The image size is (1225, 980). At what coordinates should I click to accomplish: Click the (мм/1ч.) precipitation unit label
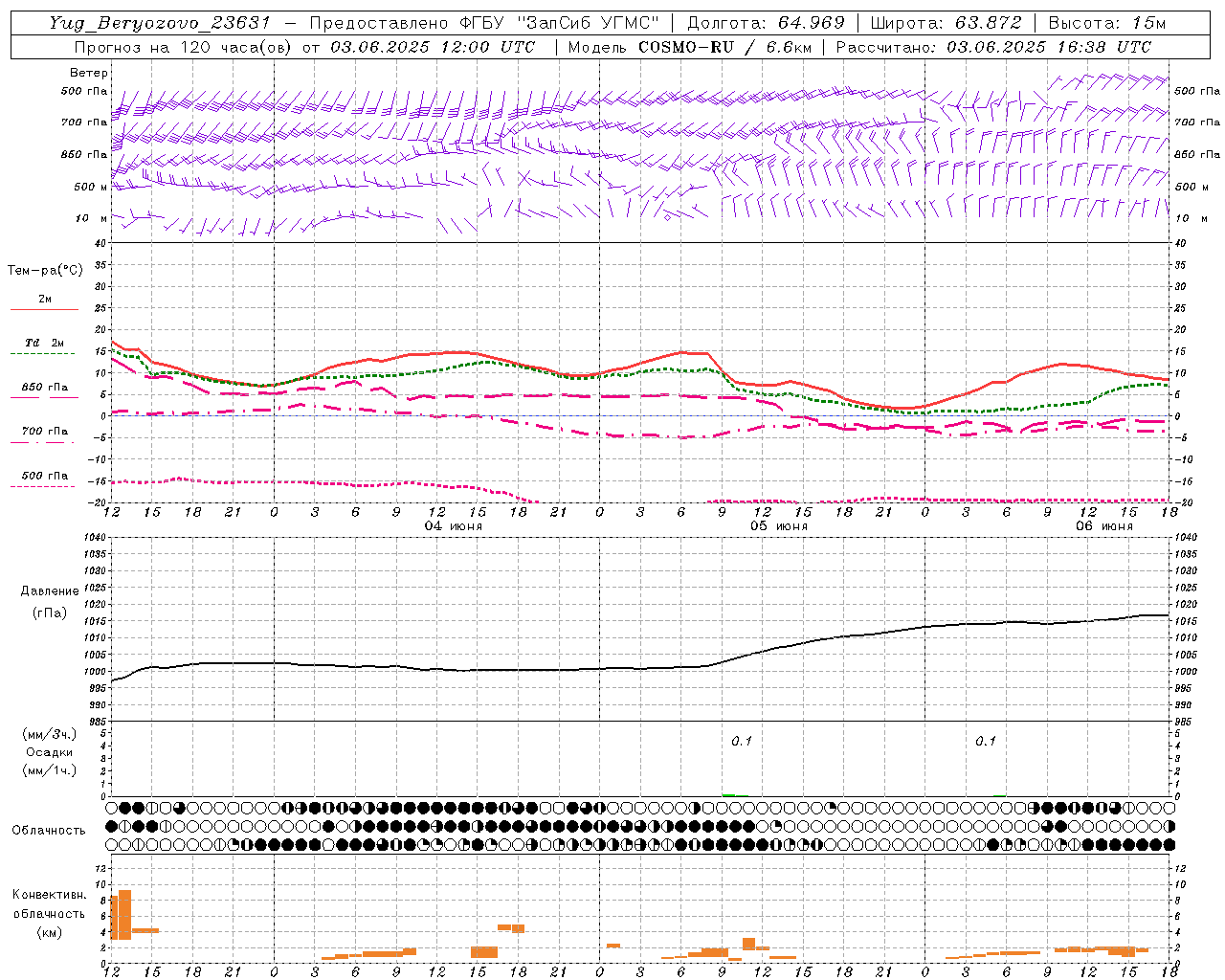50,770
